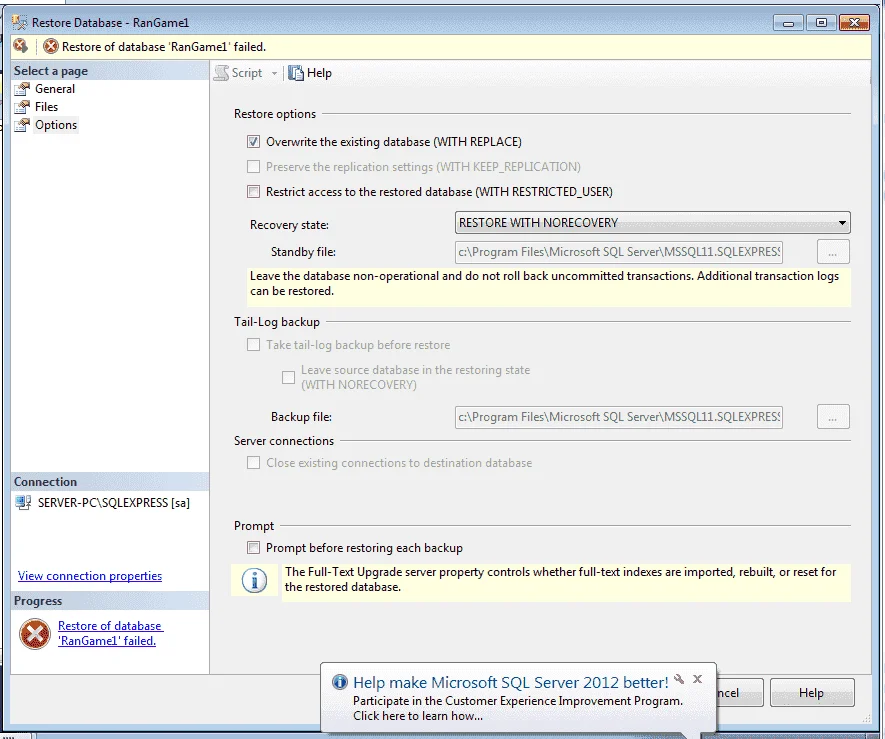This screenshot has width=885, height=739.
Task: Click the Server connections group label
Action: [x=284, y=441]
